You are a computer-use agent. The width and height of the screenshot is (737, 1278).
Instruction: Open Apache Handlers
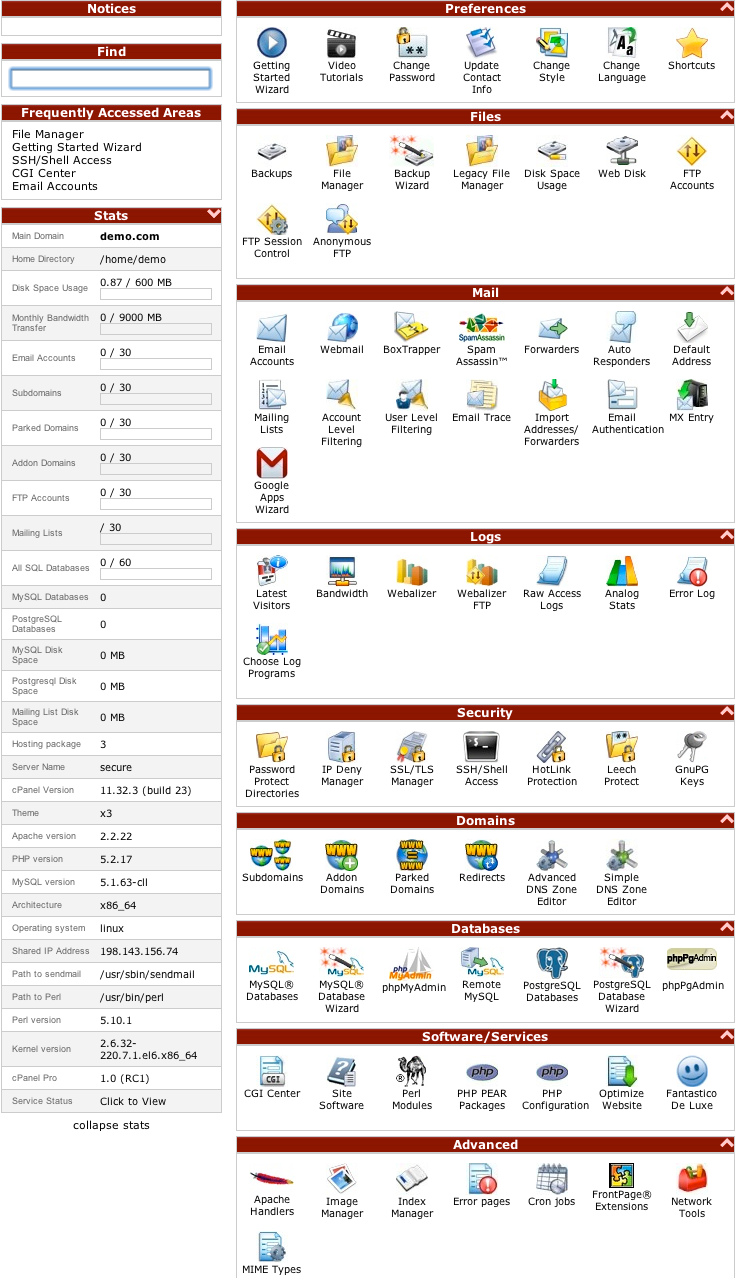pyautogui.click(x=271, y=1179)
